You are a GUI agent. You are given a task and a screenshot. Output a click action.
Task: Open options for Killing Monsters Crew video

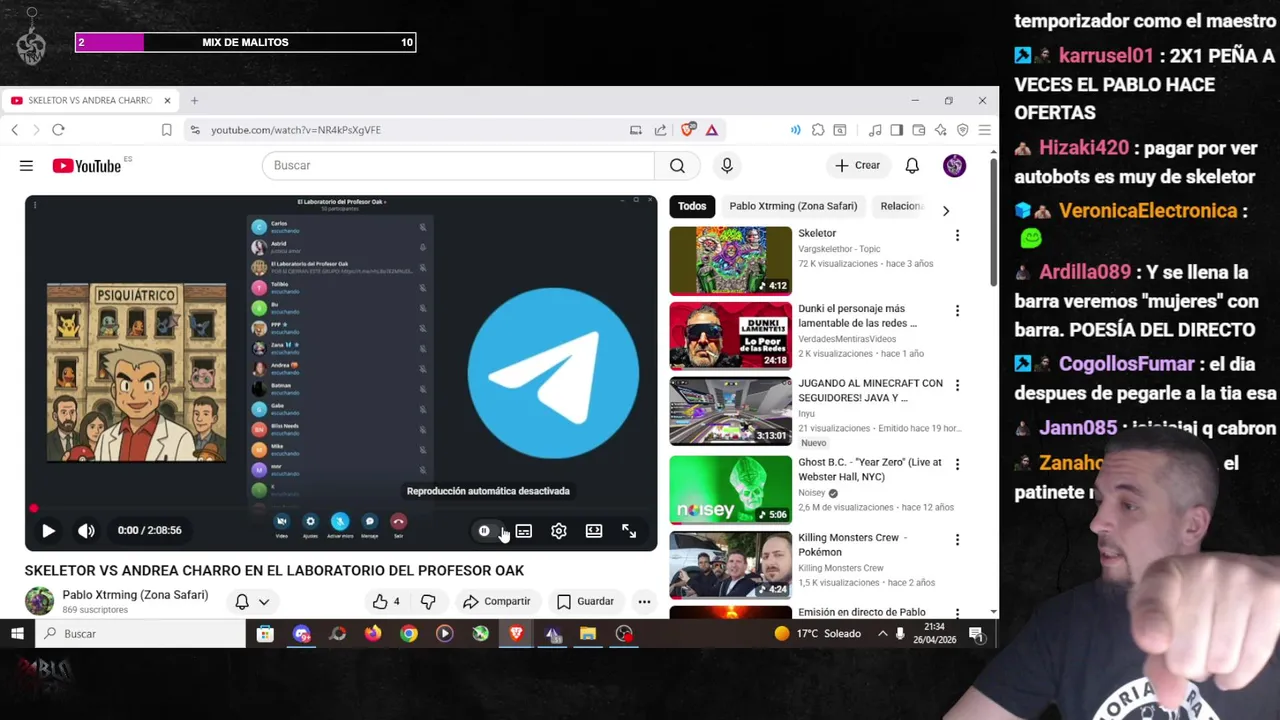click(957, 540)
